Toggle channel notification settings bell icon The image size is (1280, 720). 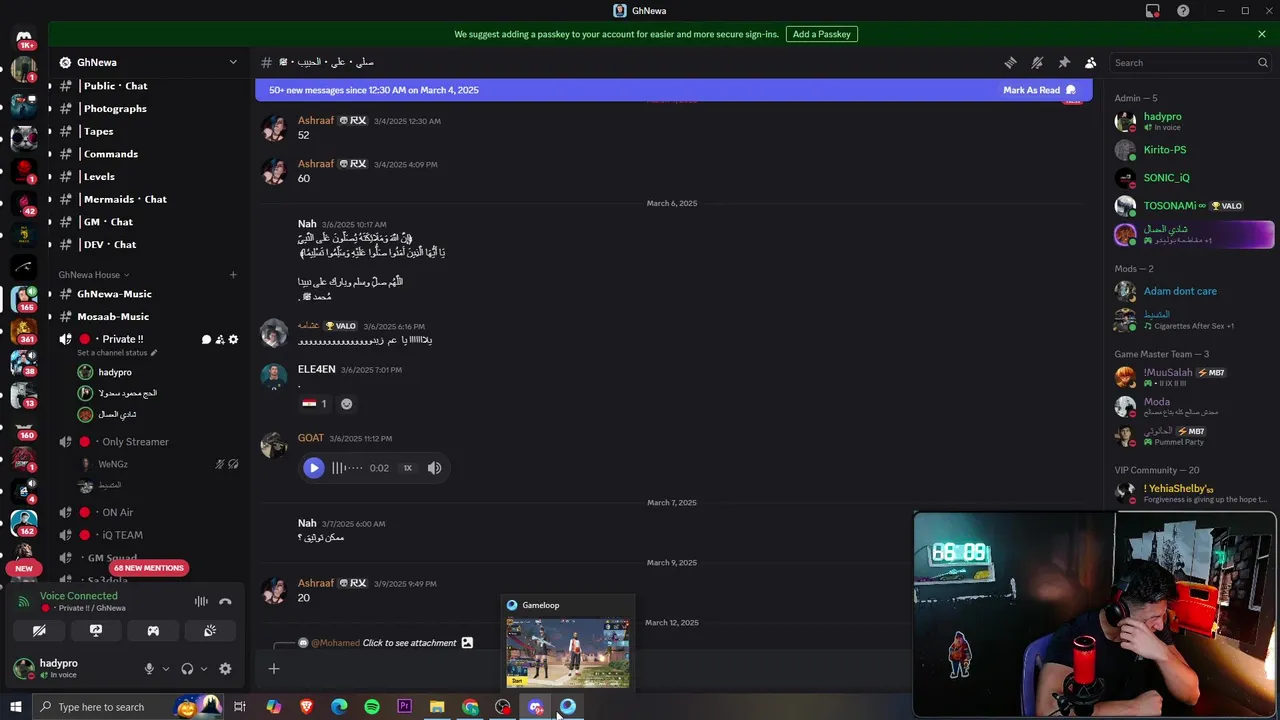click(1037, 62)
